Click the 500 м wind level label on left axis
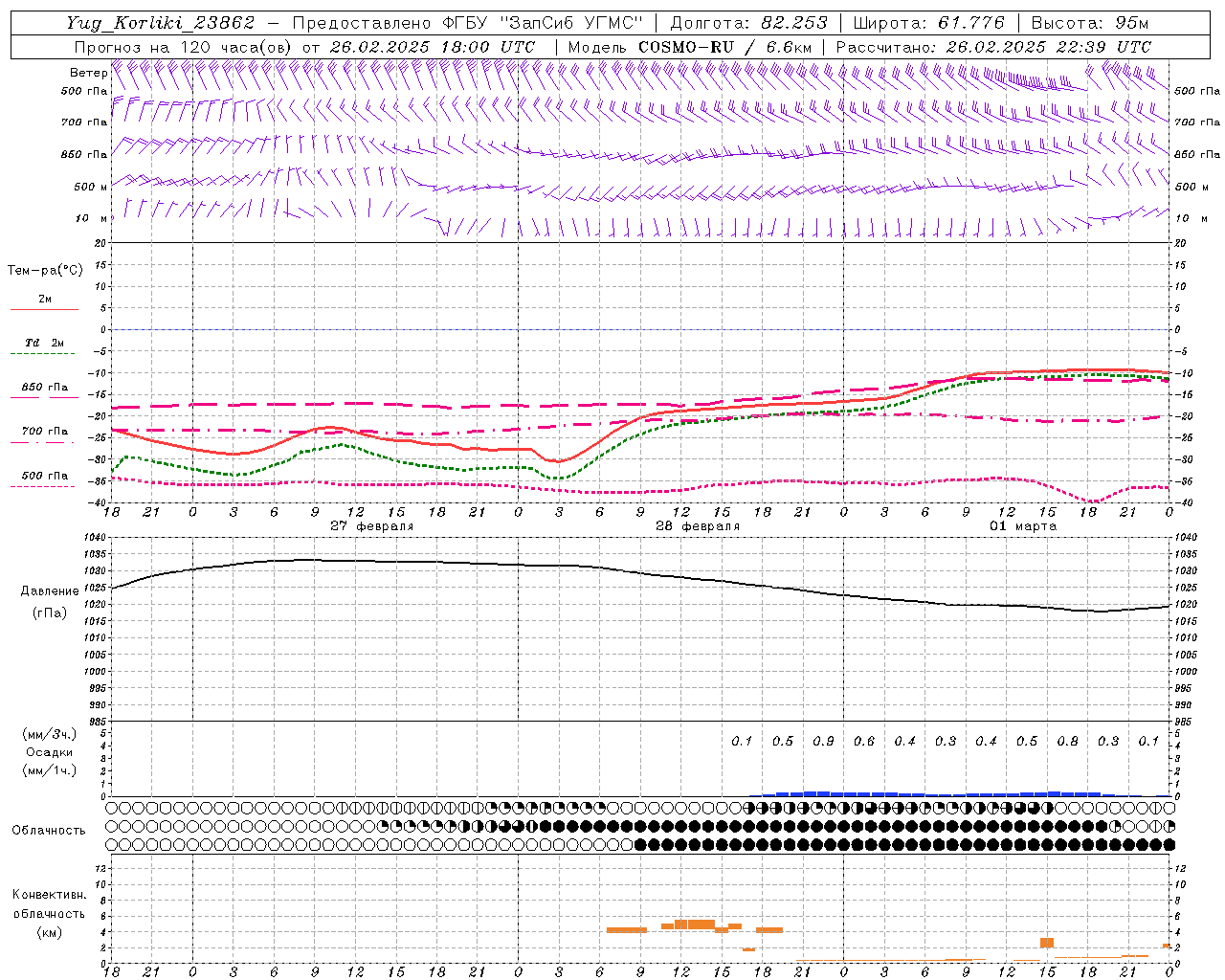The height and width of the screenshot is (980, 1225). click(x=92, y=187)
